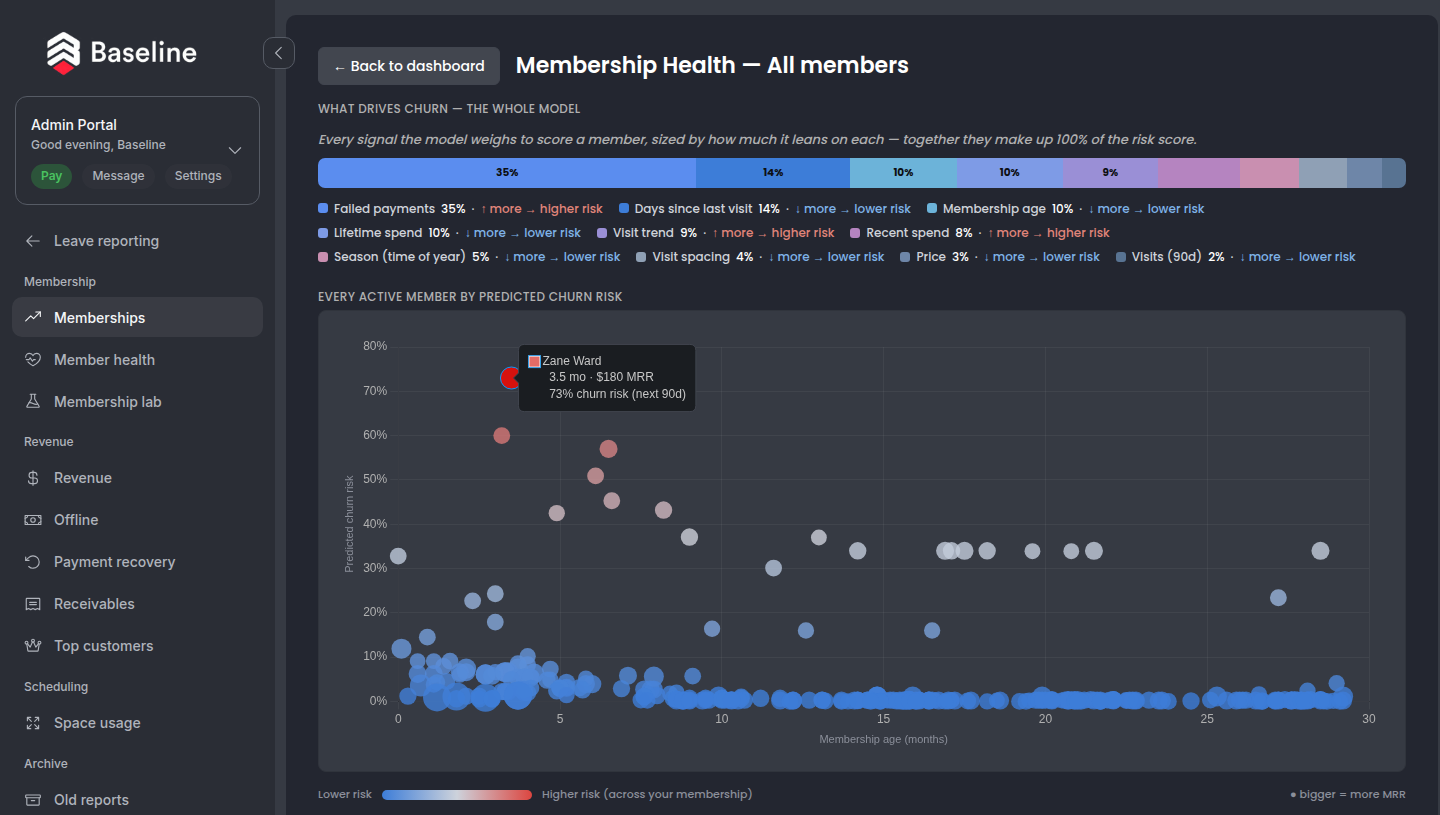
Task: Click the Memberships trend line icon
Action: [x=33, y=317]
